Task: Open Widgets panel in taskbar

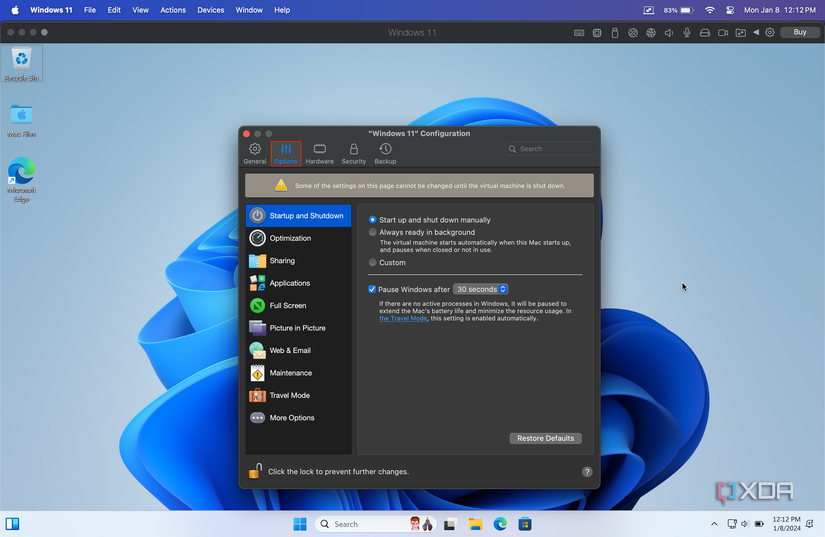Action: point(13,524)
